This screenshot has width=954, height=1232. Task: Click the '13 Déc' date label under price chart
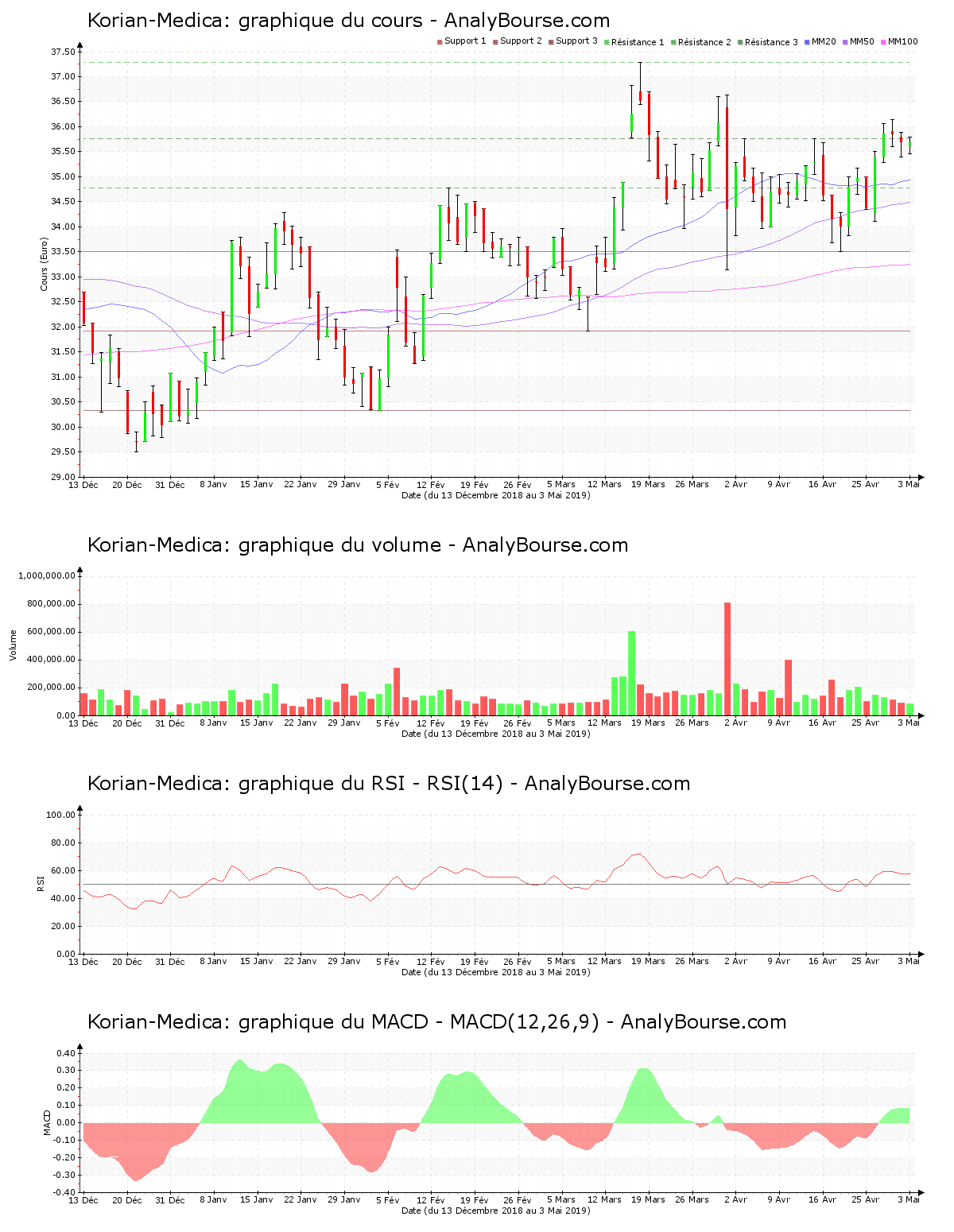[83, 485]
